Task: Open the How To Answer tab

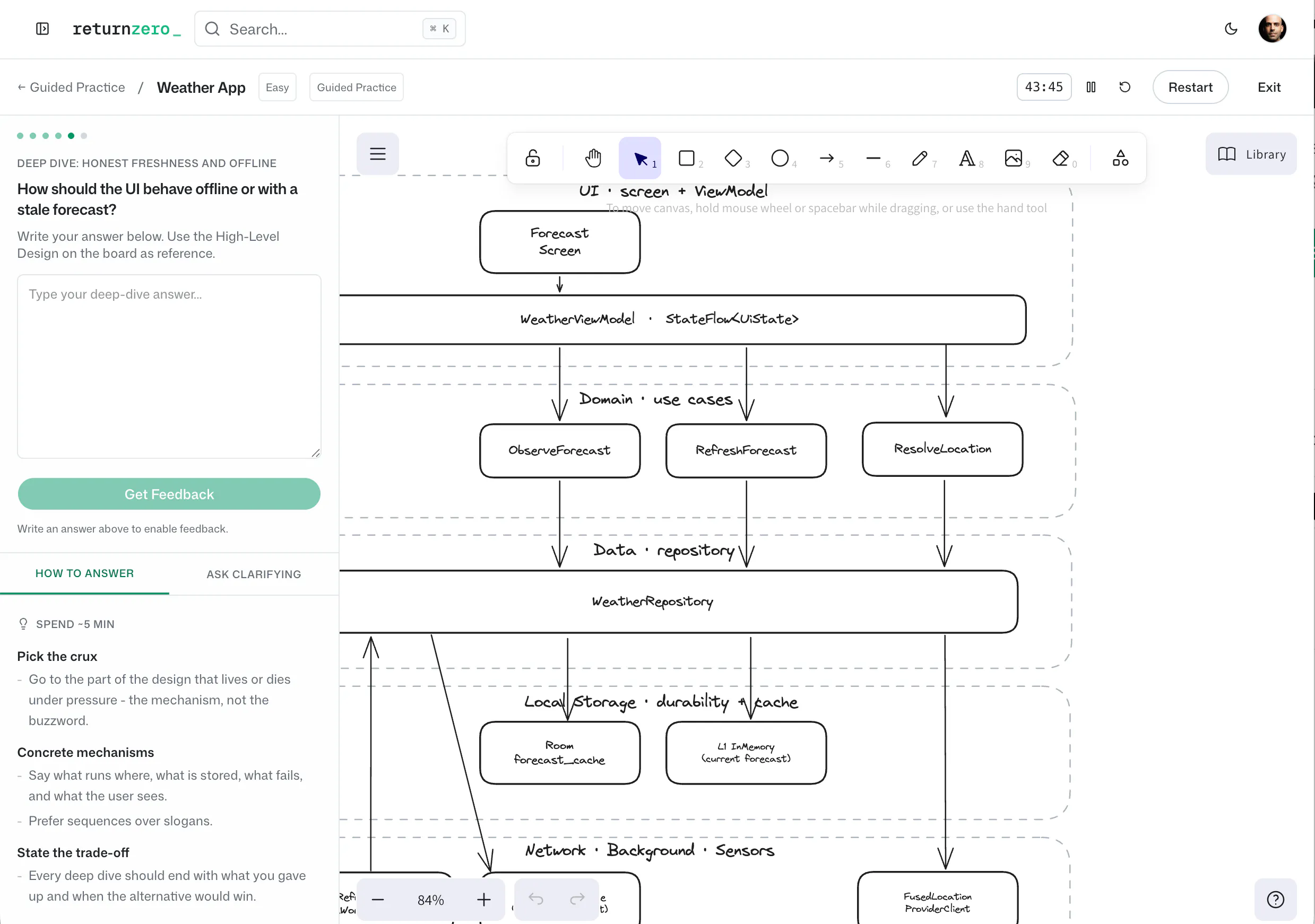Action: (85, 573)
